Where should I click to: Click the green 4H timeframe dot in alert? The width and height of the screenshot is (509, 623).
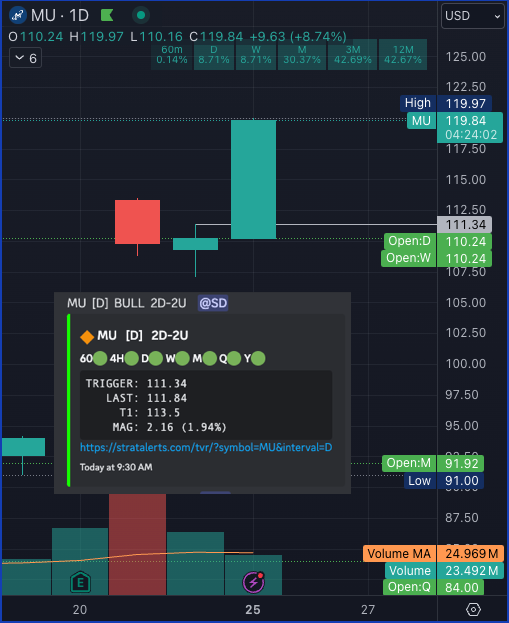pyautogui.click(x=132, y=358)
